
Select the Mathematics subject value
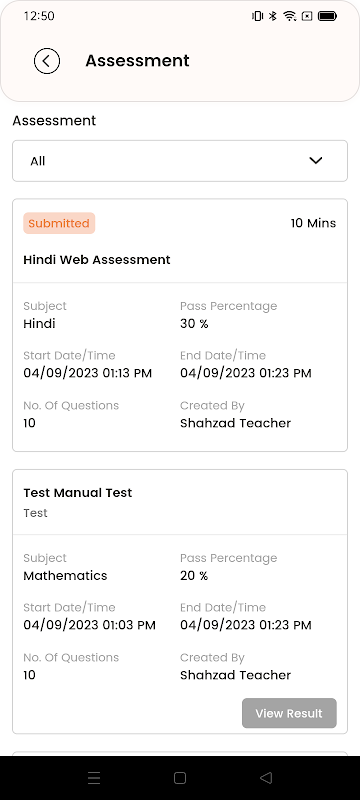[65, 576]
